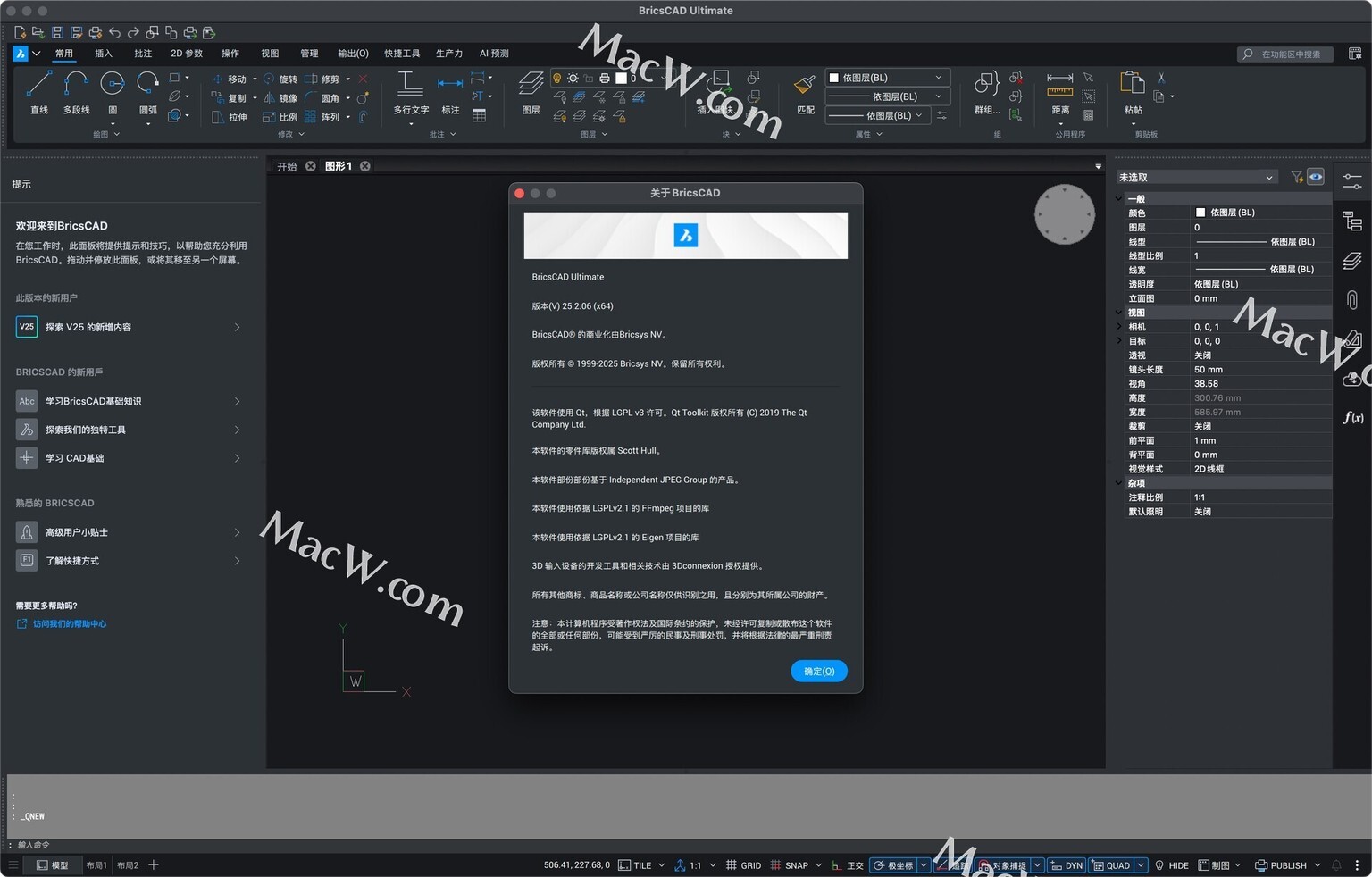Toggle DYN dynamic input

tap(1067, 865)
